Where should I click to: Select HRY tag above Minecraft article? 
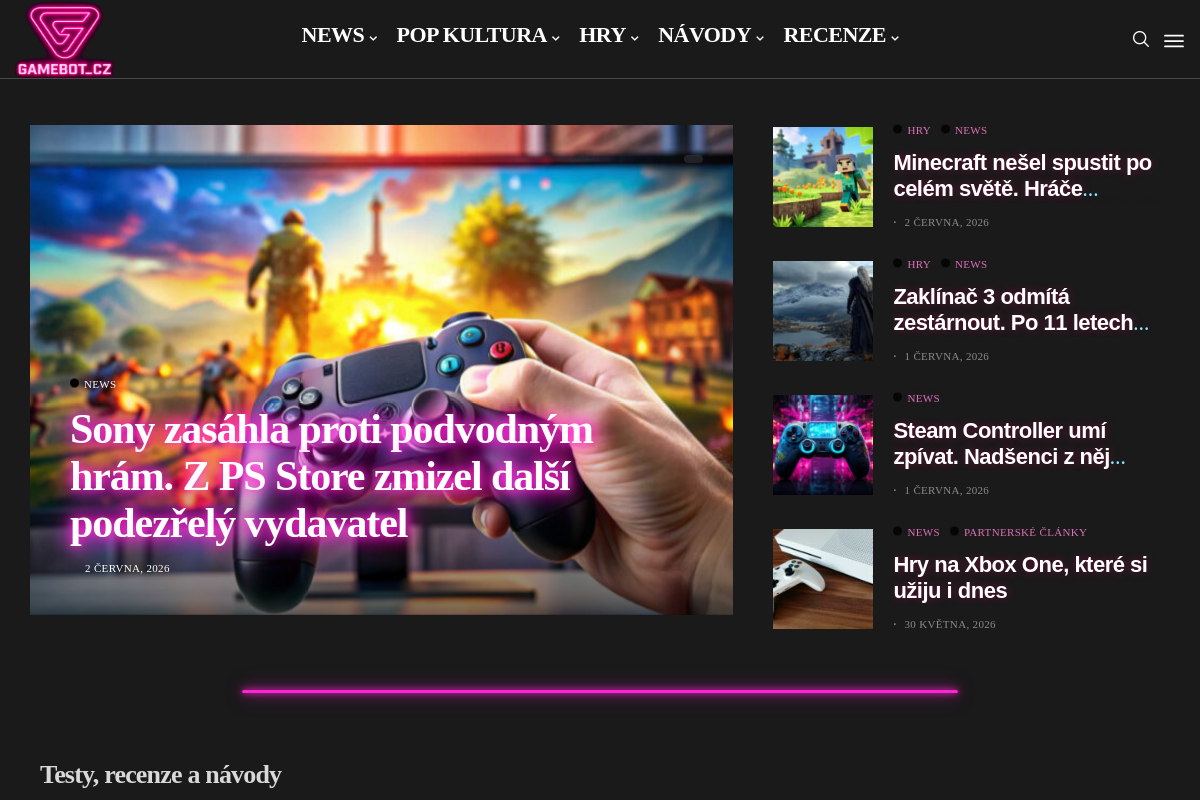918,130
